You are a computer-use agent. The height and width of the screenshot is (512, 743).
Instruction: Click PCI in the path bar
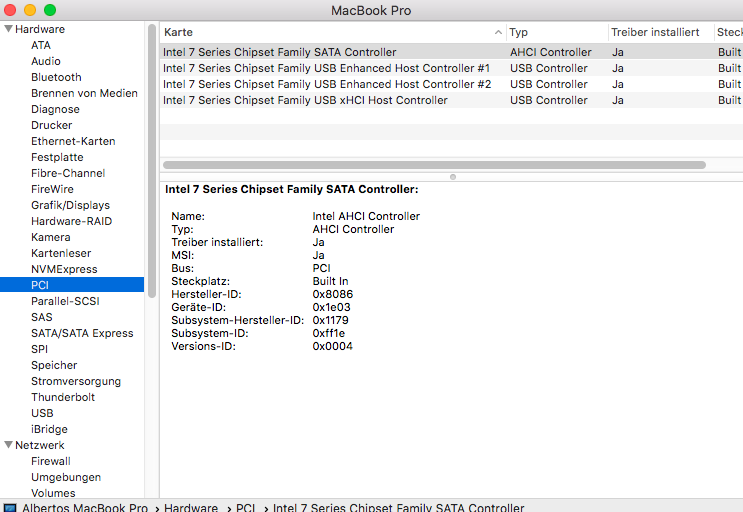pos(245,508)
